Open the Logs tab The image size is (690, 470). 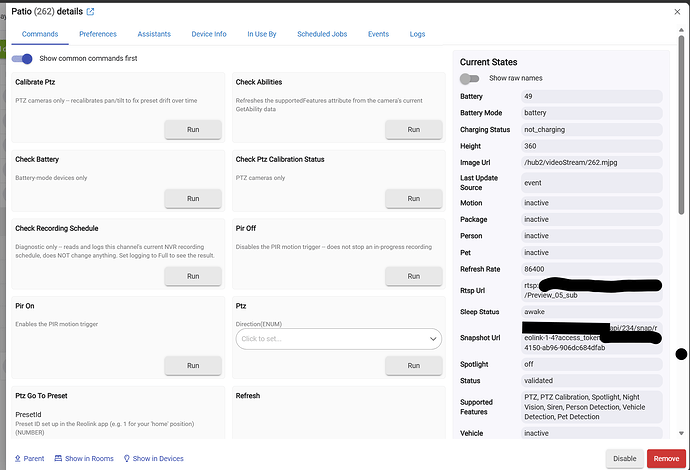417,34
